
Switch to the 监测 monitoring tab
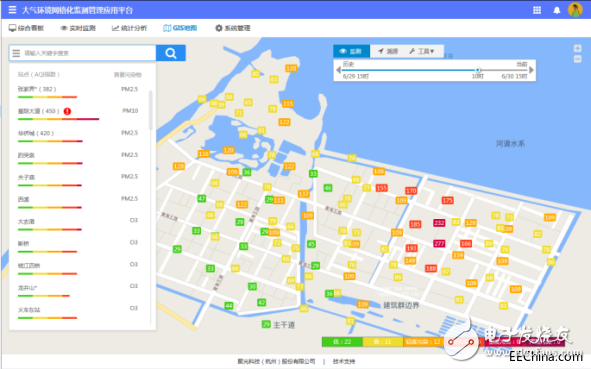(351, 51)
